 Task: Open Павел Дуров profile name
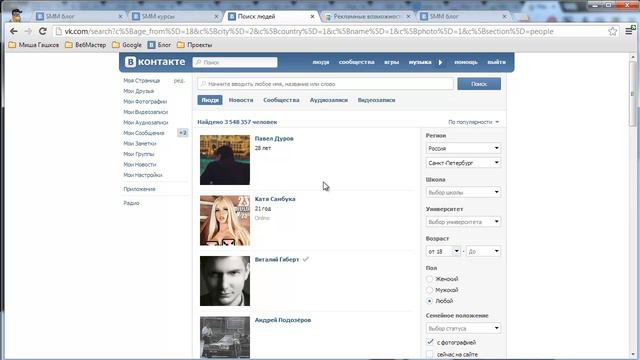tap(274, 138)
